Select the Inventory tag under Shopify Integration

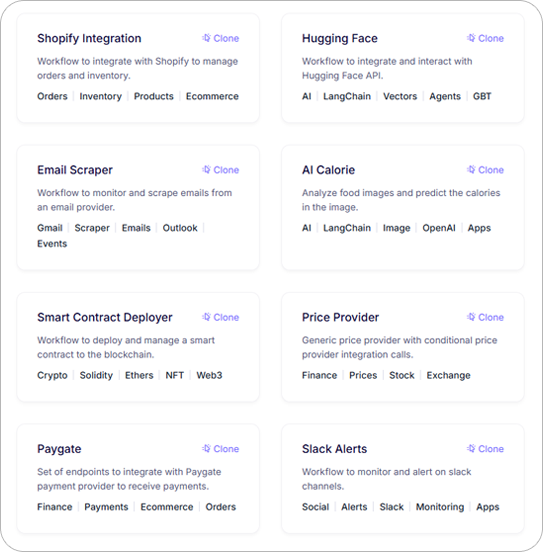click(100, 96)
